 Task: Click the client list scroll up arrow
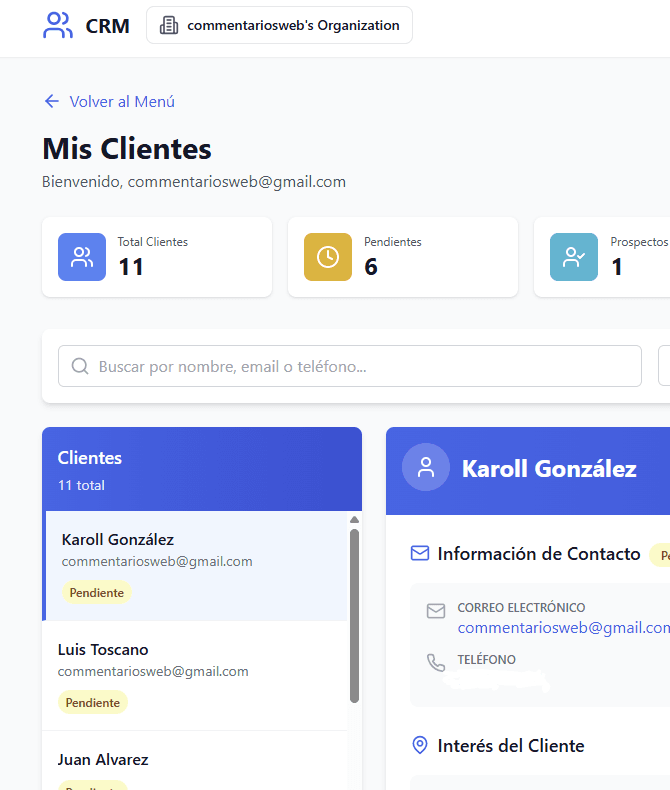(354, 519)
